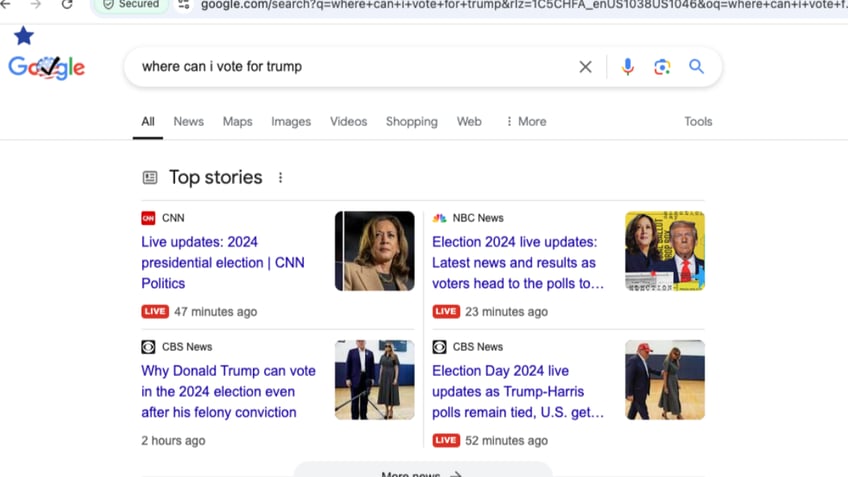Click the Google election doodle logo
Screen dimensions: 848x477
point(47,68)
